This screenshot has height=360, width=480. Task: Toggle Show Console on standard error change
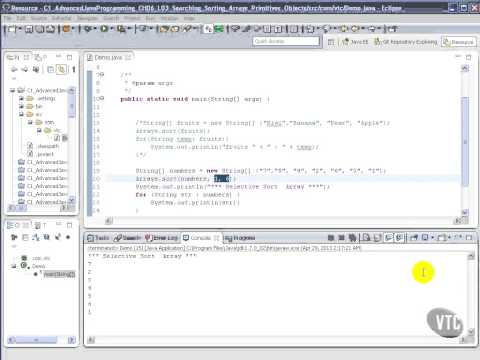(x=399, y=238)
